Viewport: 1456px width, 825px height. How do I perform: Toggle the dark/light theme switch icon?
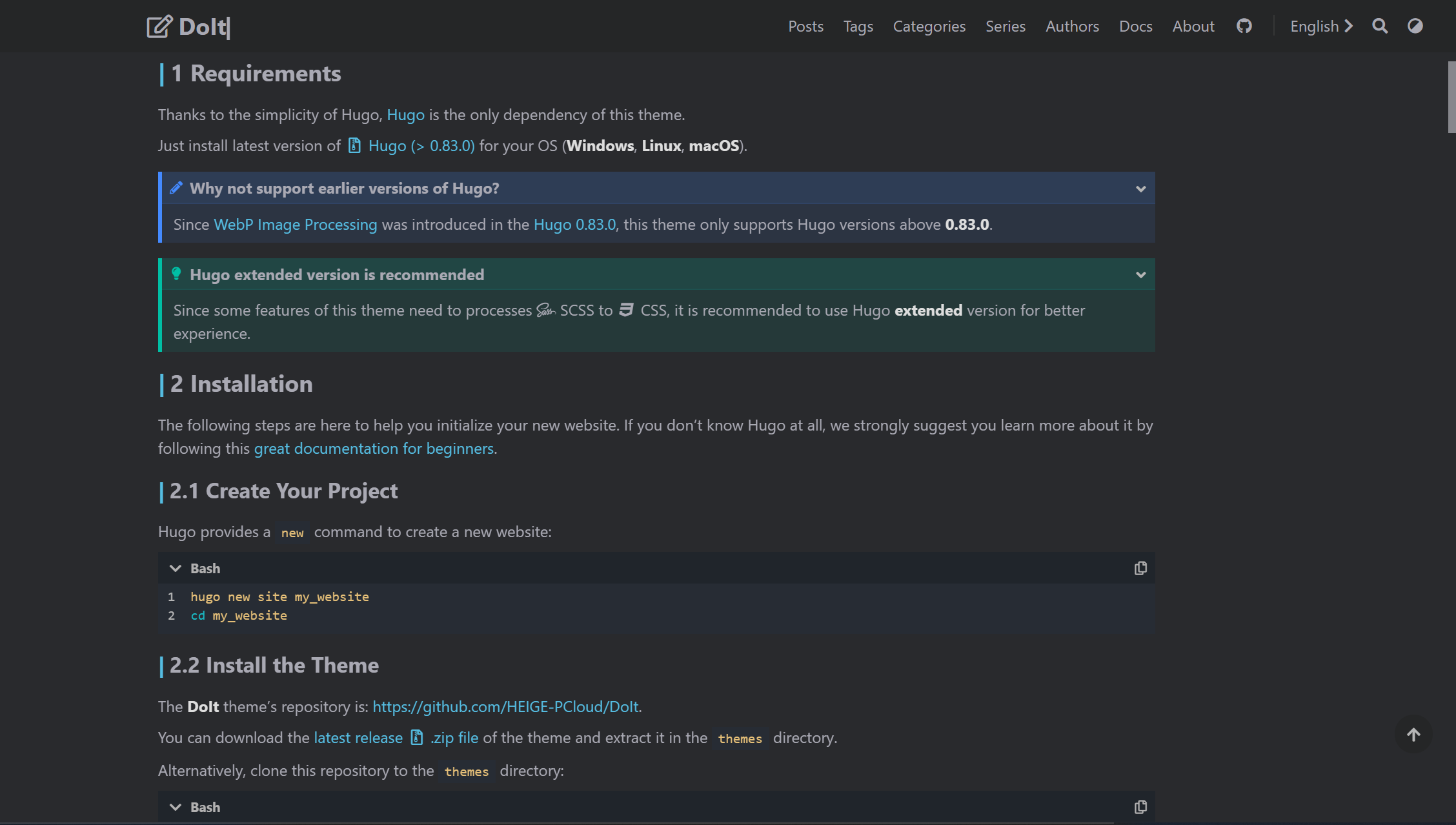(1415, 26)
